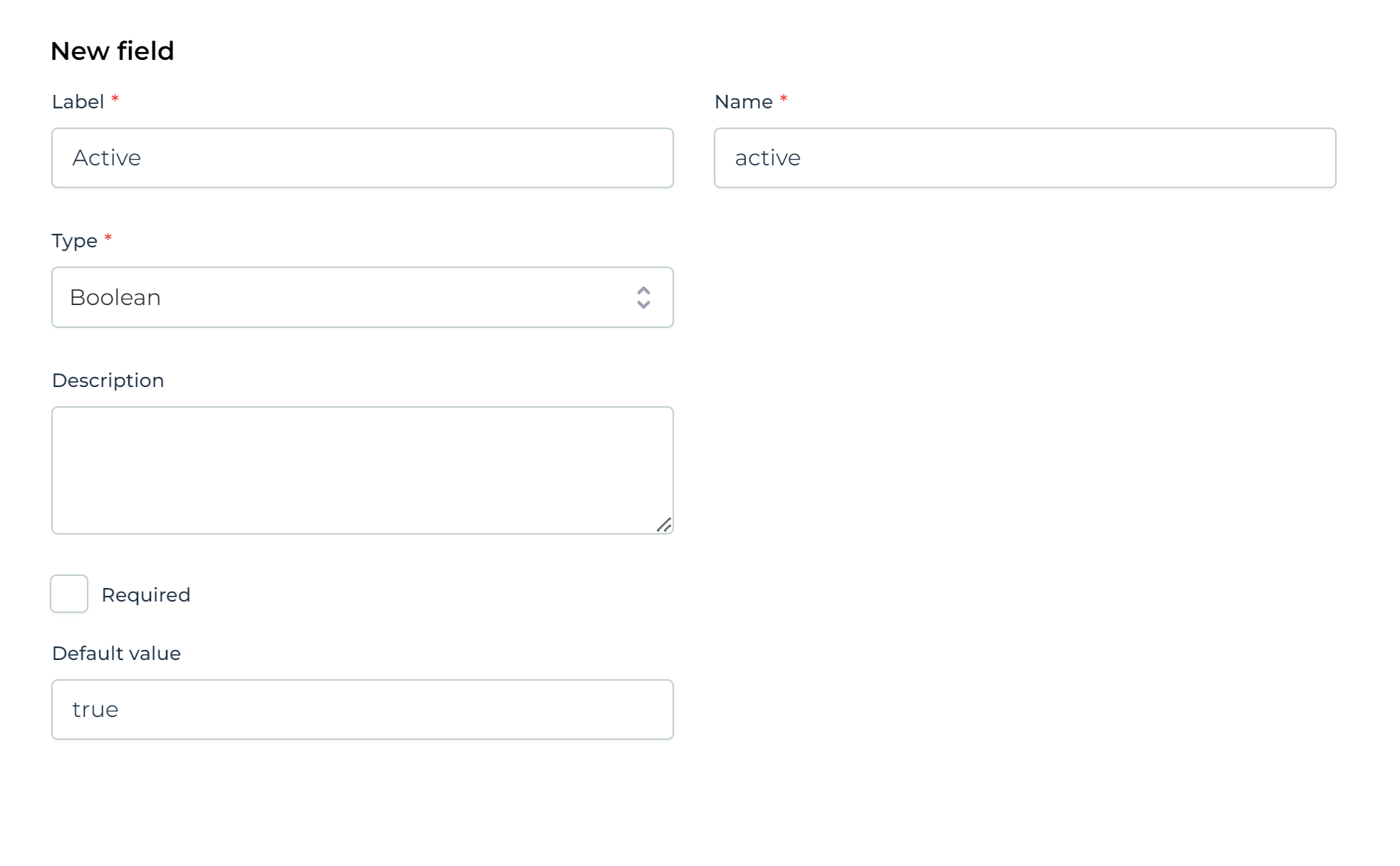Screen dimensions: 1400x866
Task: Click the New field heading
Action: [x=112, y=50]
